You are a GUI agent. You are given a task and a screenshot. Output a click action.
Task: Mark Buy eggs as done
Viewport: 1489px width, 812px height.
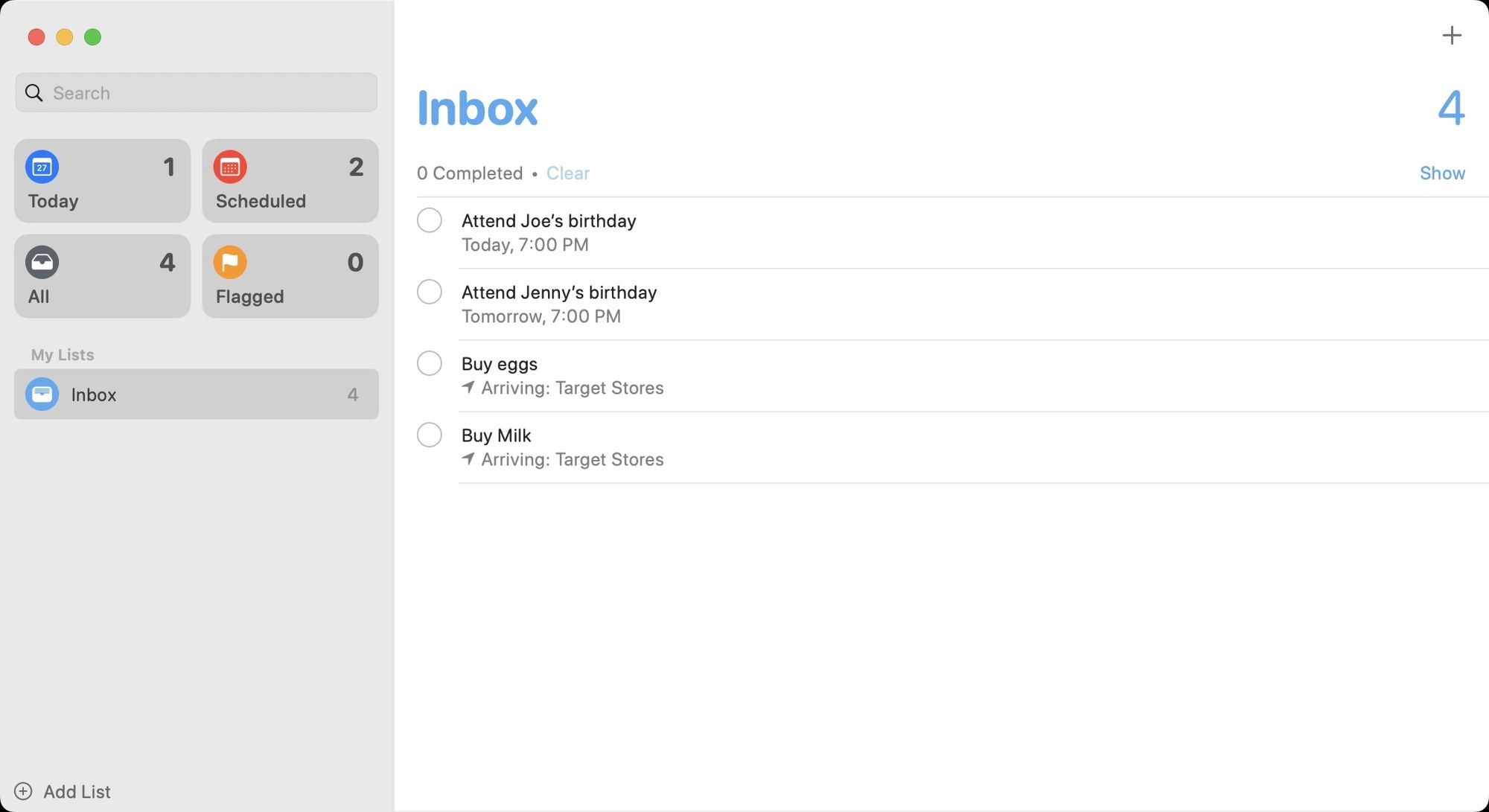click(430, 363)
